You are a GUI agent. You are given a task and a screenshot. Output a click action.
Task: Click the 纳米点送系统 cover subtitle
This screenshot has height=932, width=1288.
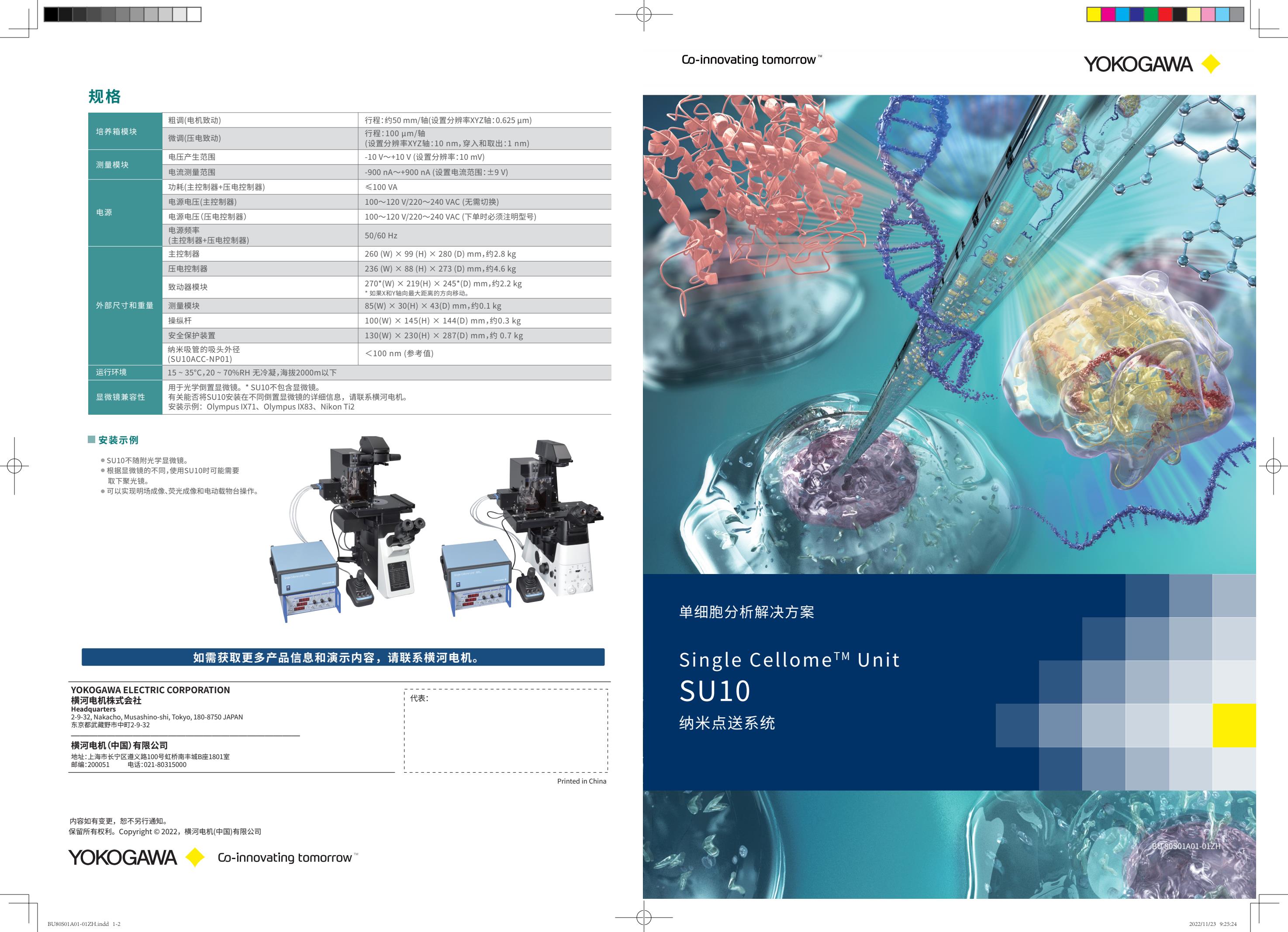[727, 722]
